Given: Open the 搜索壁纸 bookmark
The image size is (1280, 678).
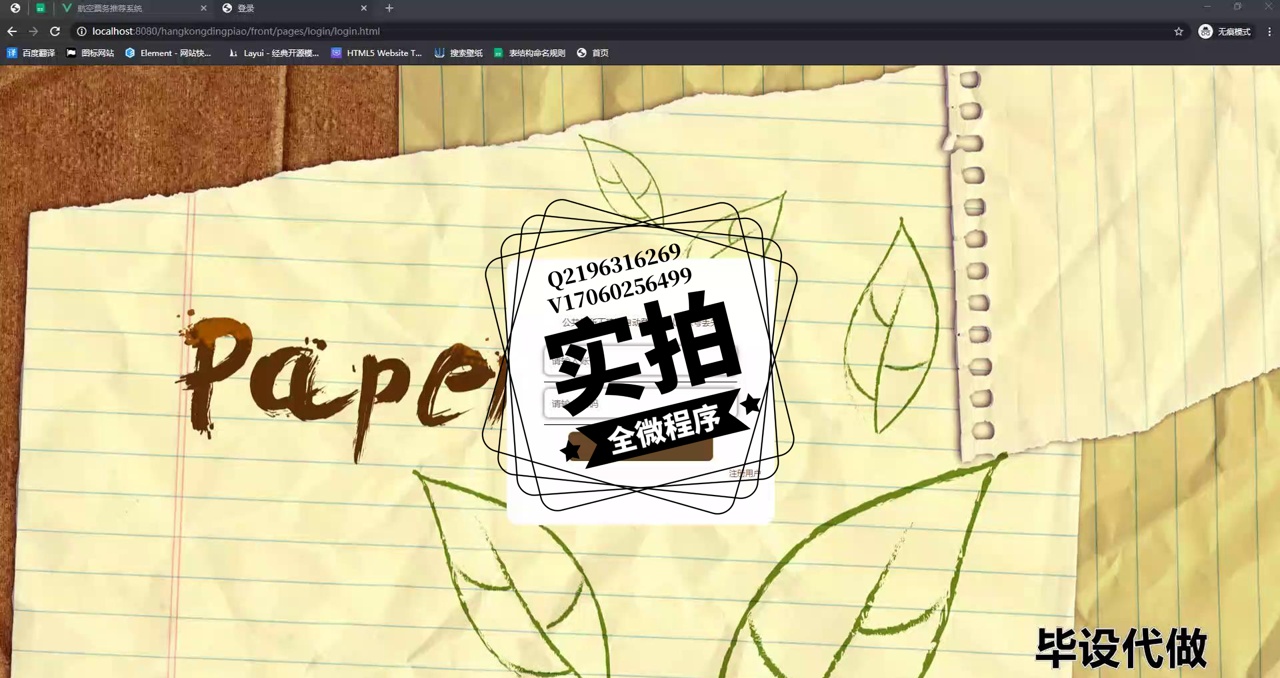Looking at the screenshot, I should [x=459, y=53].
